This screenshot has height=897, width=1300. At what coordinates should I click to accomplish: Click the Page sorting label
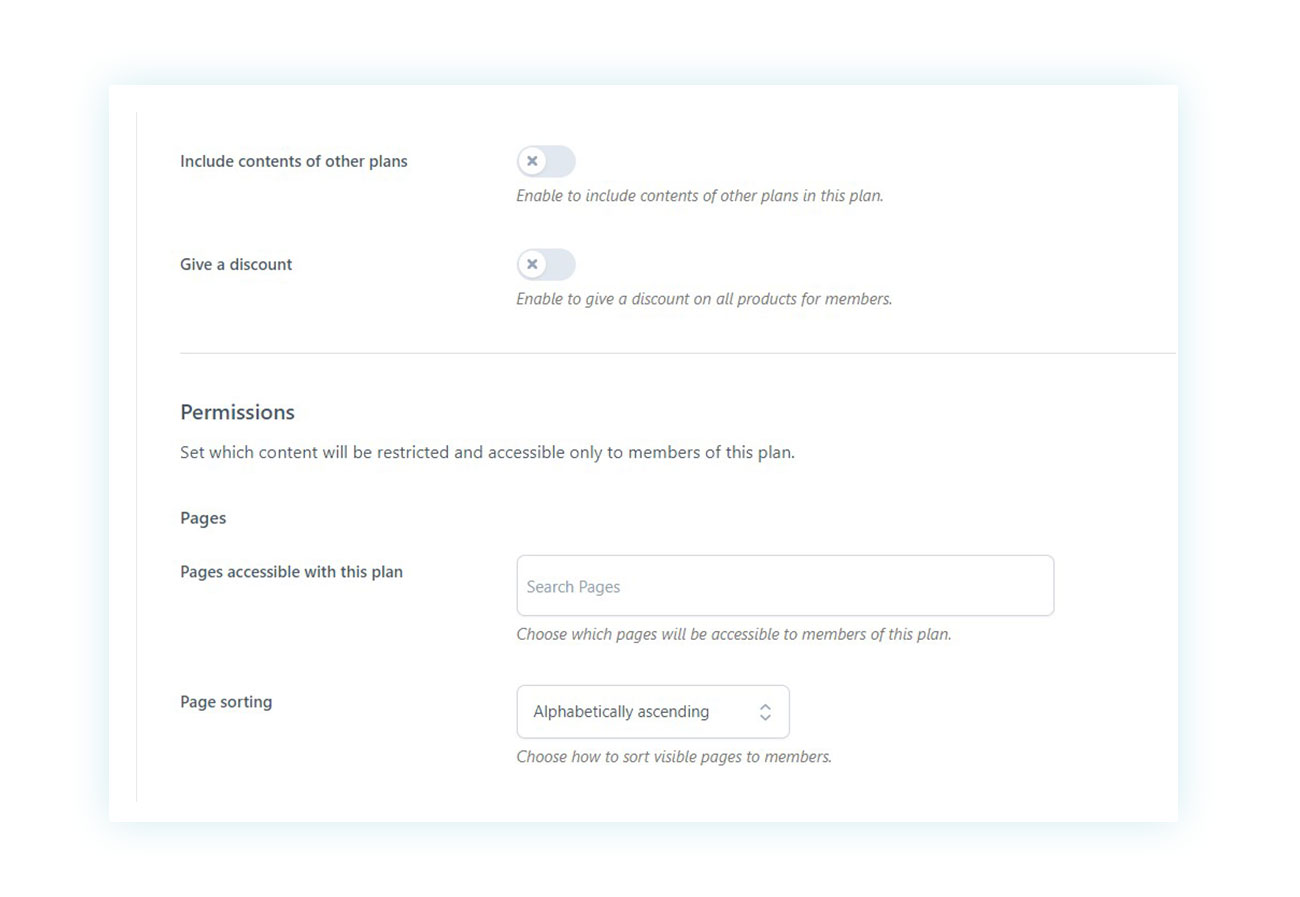pos(226,702)
